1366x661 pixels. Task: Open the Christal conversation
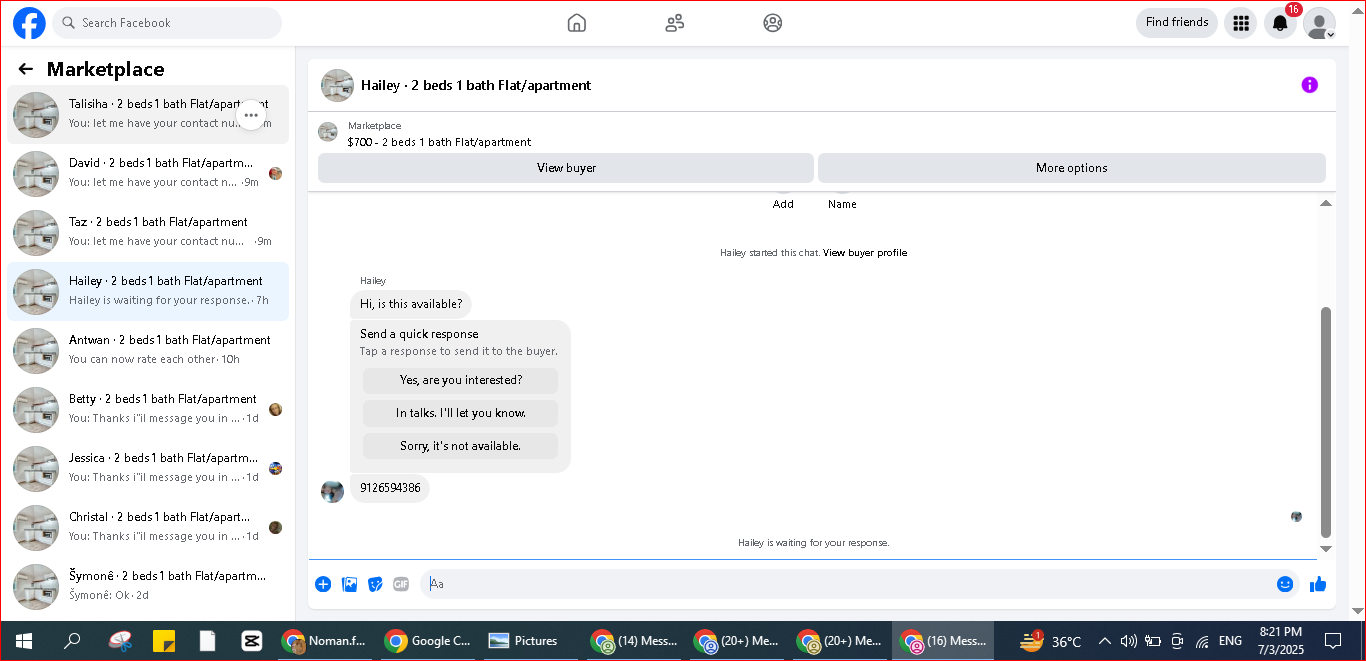pyautogui.click(x=148, y=528)
